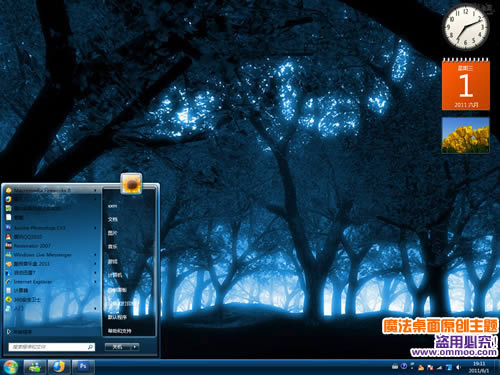
Task: Launch Firefox from the taskbar
Action: 59,367
